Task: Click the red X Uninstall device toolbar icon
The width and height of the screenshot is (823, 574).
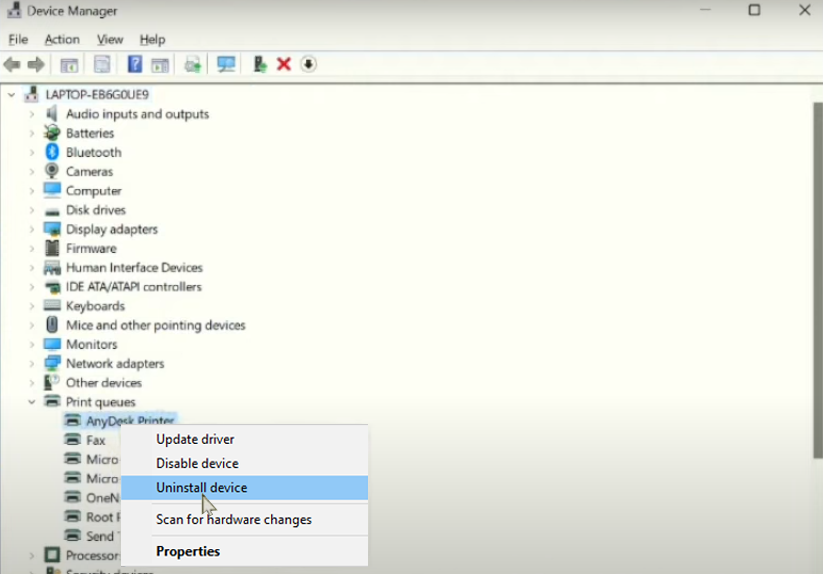Action: tap(284, 64)
